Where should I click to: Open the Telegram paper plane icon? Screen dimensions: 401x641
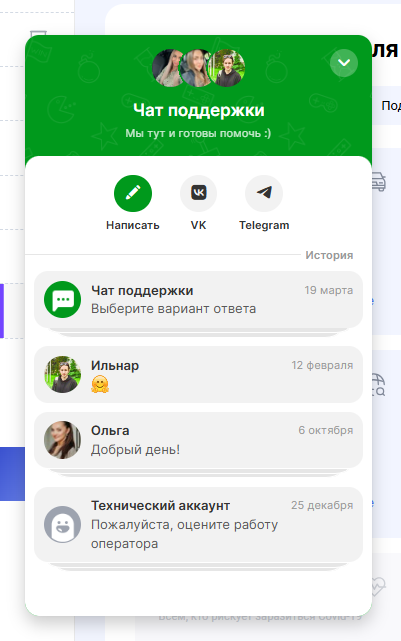click(x=264, y=193)
